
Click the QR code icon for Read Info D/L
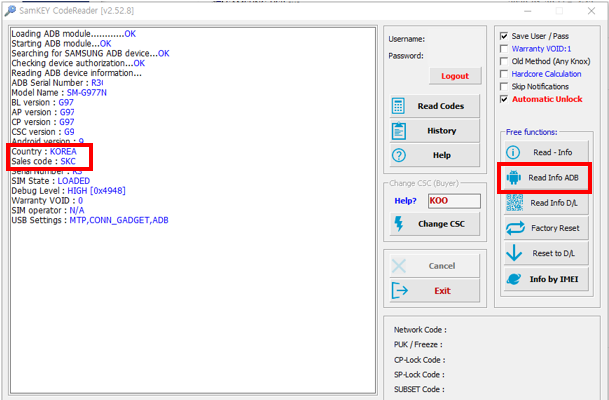[x=514, y=203]
